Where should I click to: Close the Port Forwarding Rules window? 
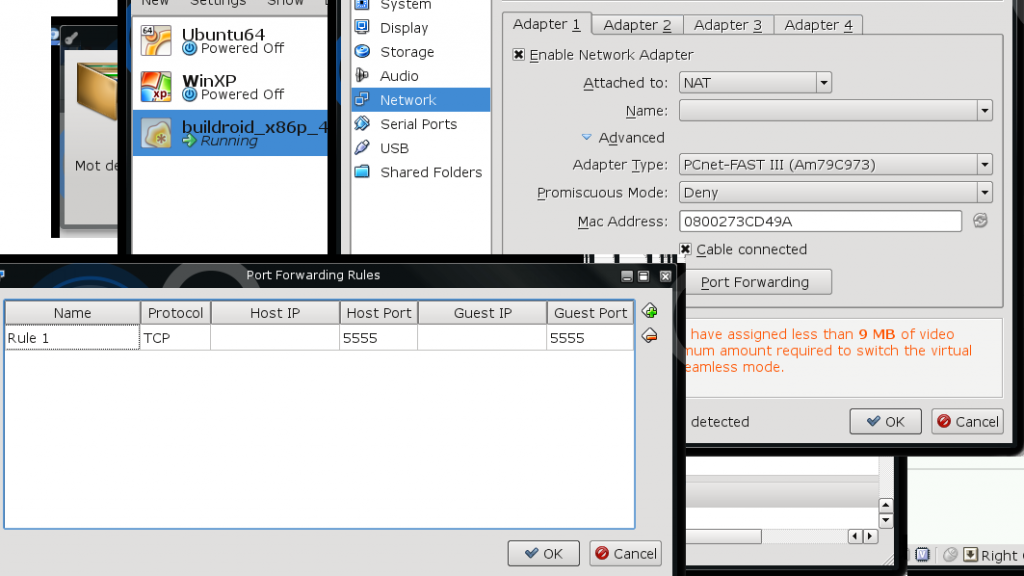(665, 276)
